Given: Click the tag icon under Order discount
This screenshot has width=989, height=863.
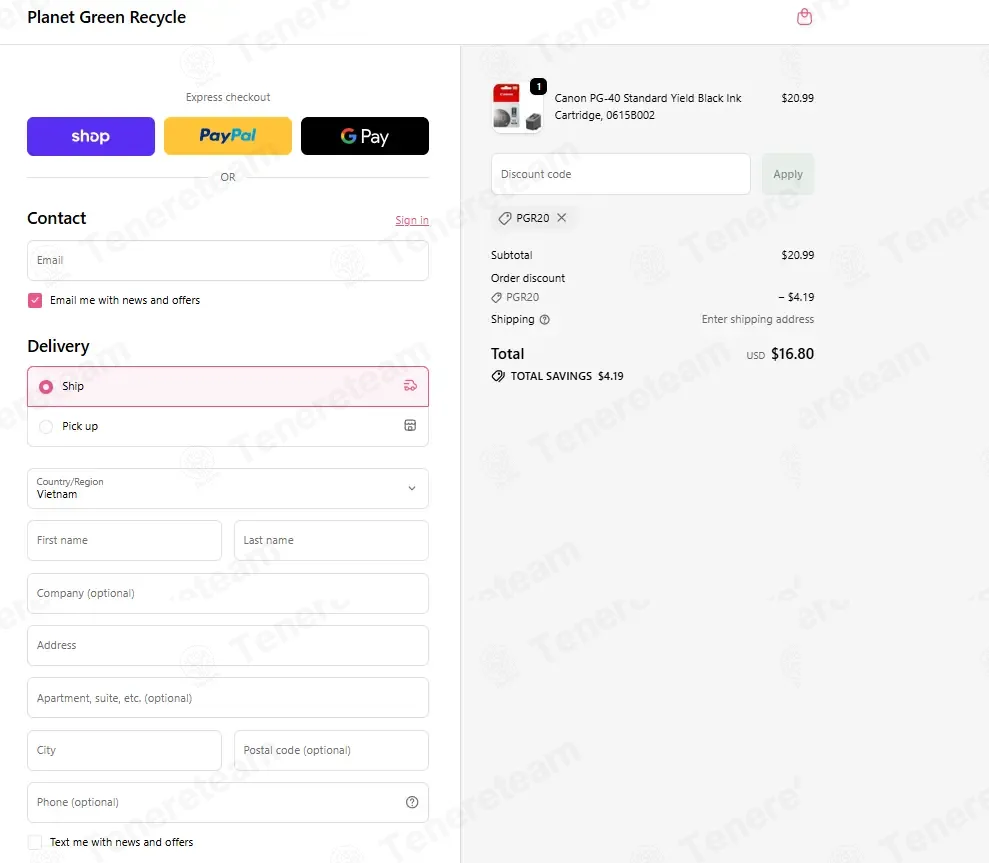Looking at the screenshot, I should [496, 297].
